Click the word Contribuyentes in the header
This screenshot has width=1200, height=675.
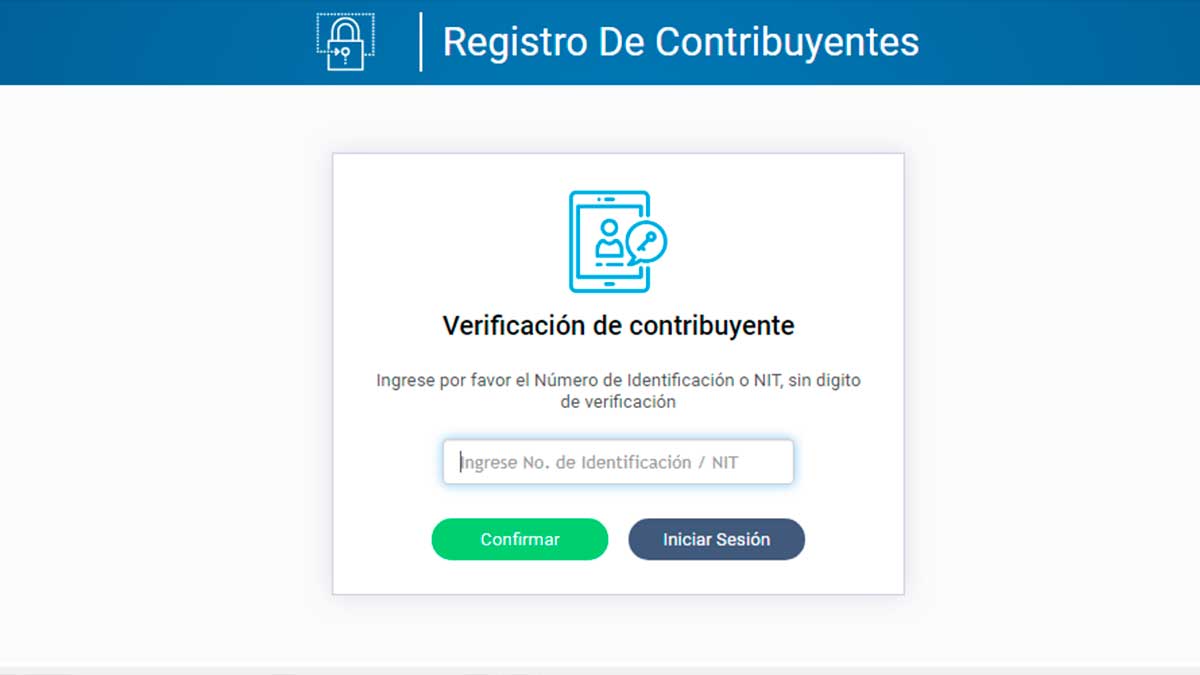(x=787, y=42)
